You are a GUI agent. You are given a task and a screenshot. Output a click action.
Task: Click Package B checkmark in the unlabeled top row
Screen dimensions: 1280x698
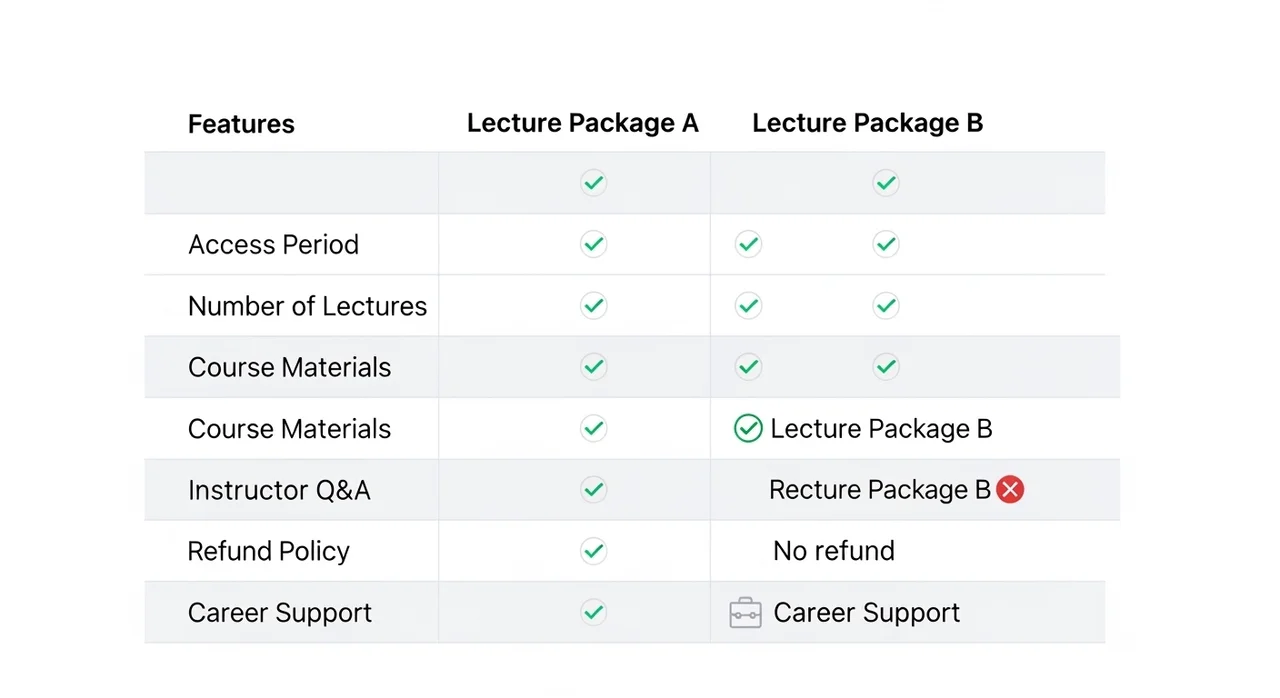pos(885,183)
